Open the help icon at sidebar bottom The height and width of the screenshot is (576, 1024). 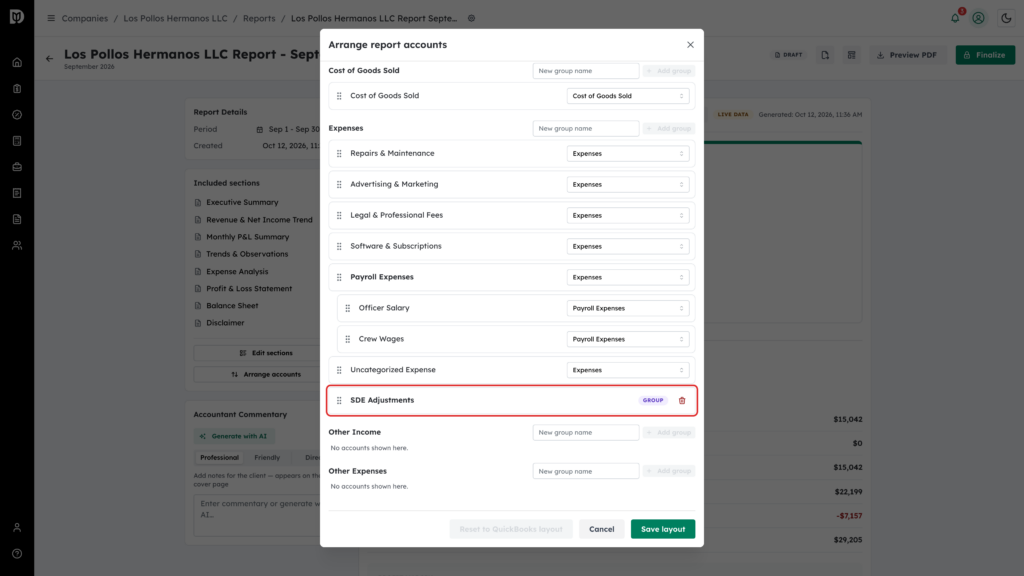point(17,554)
